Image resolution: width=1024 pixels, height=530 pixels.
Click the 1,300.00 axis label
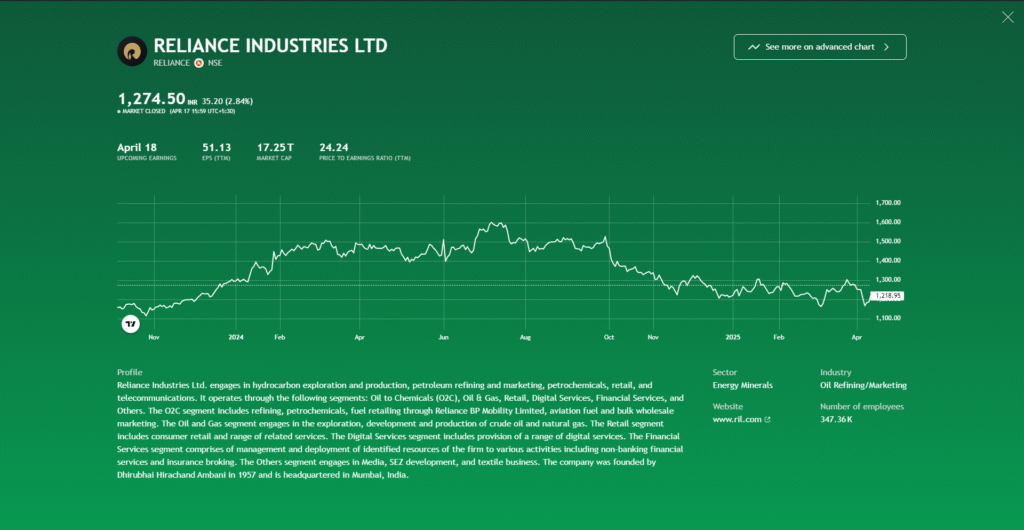[888, 279]
